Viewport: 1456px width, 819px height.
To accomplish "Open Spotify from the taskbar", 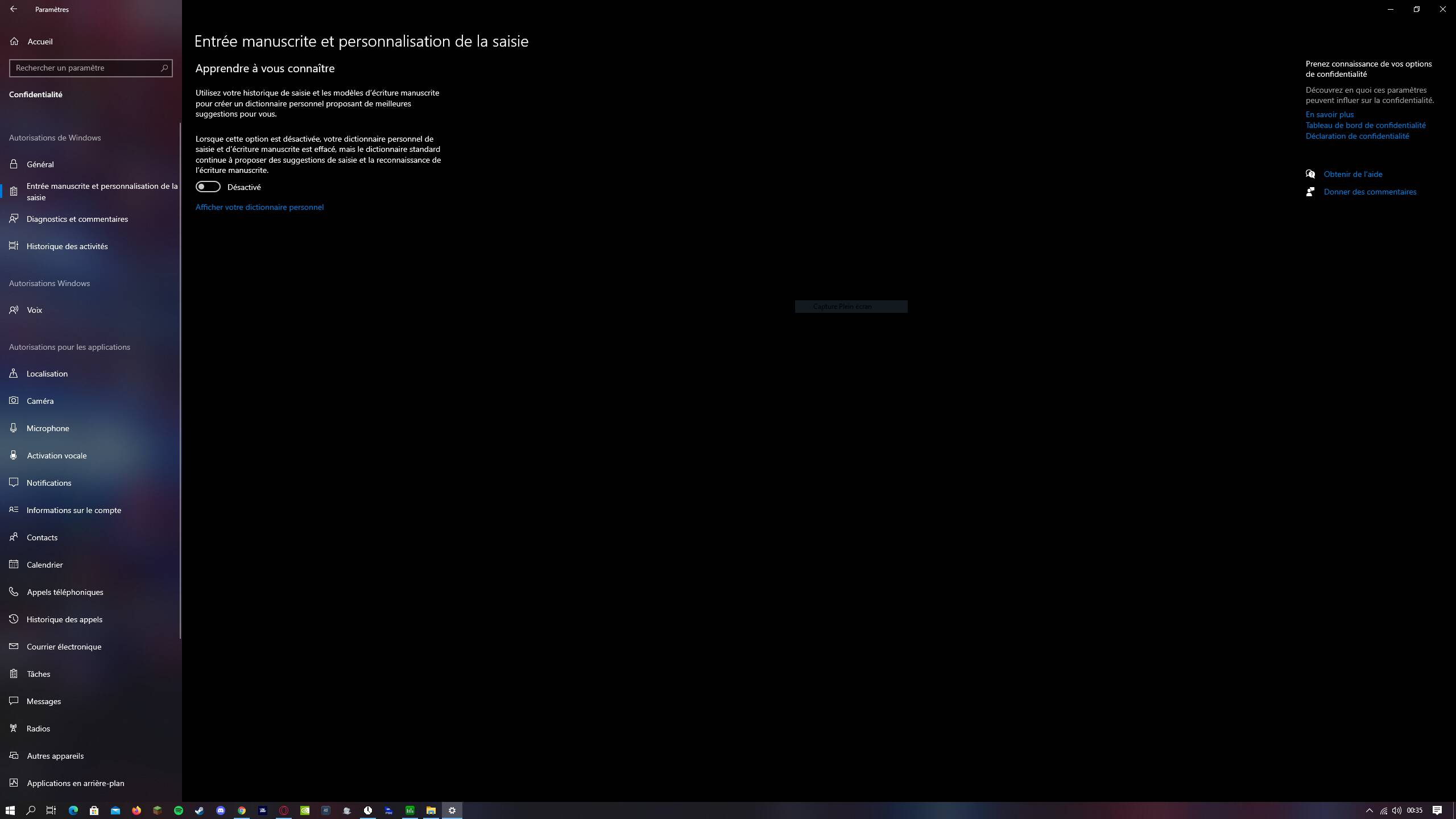I will tap(179, 810).
